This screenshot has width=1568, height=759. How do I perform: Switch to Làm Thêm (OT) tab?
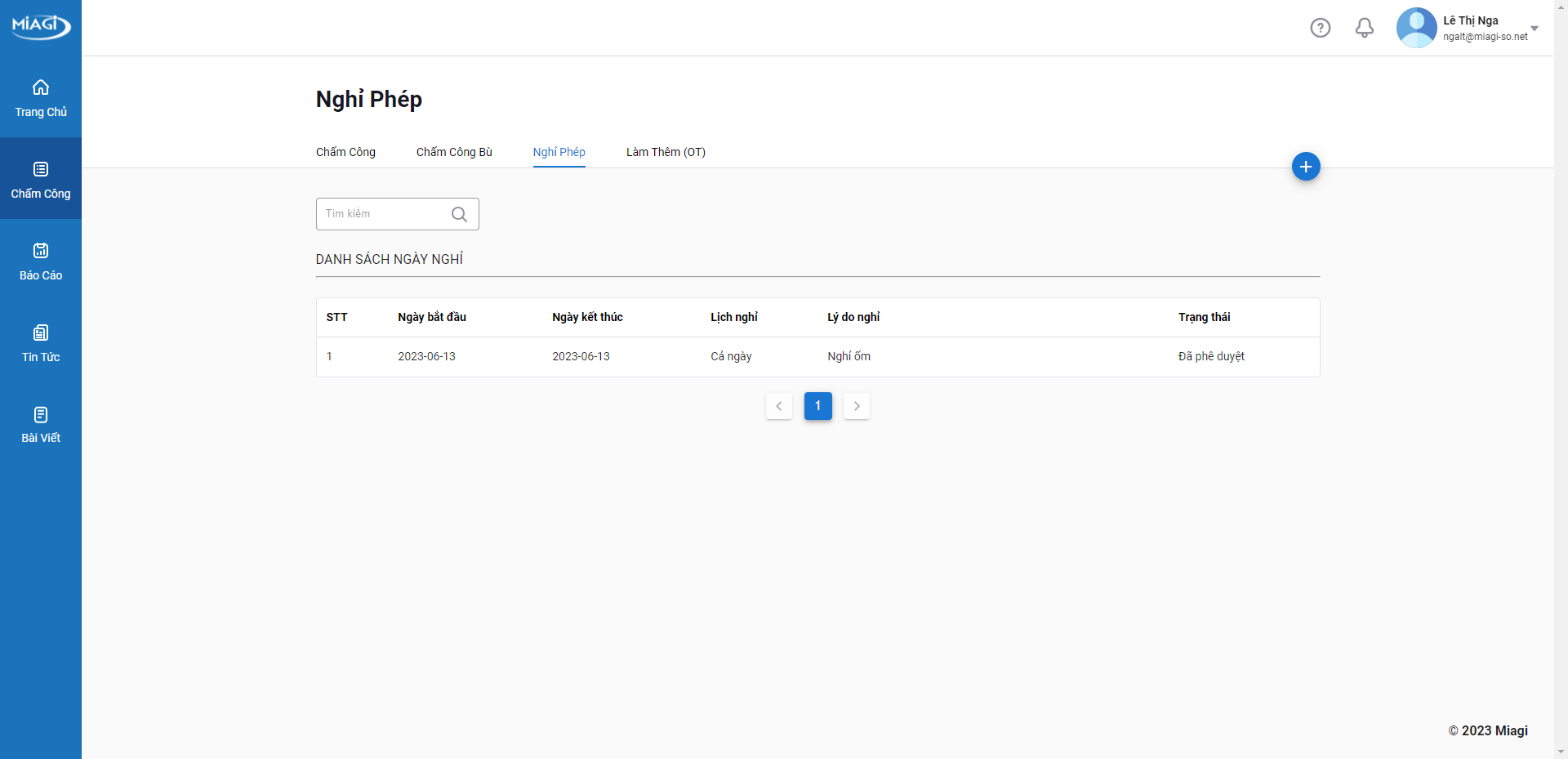[x=666, y=152]
